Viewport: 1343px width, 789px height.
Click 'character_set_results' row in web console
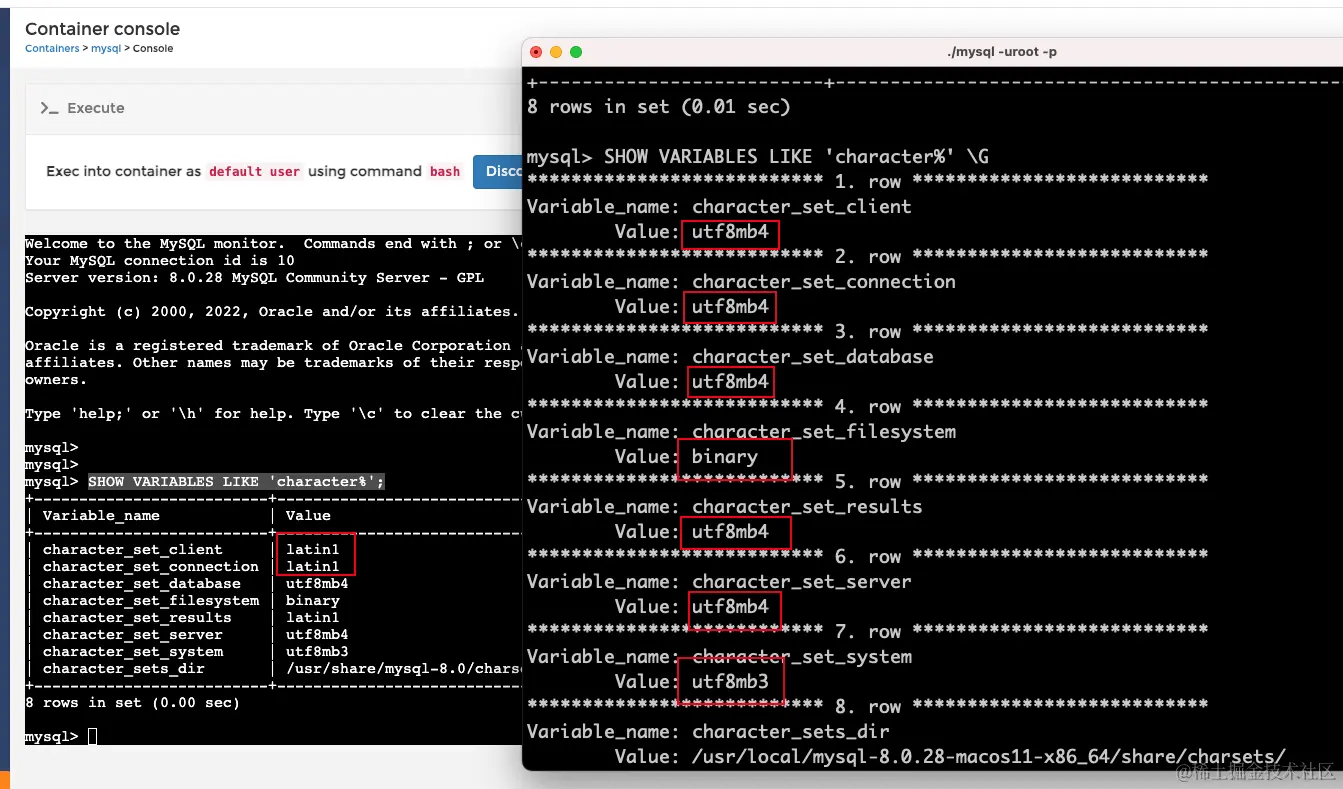point(273,618)
